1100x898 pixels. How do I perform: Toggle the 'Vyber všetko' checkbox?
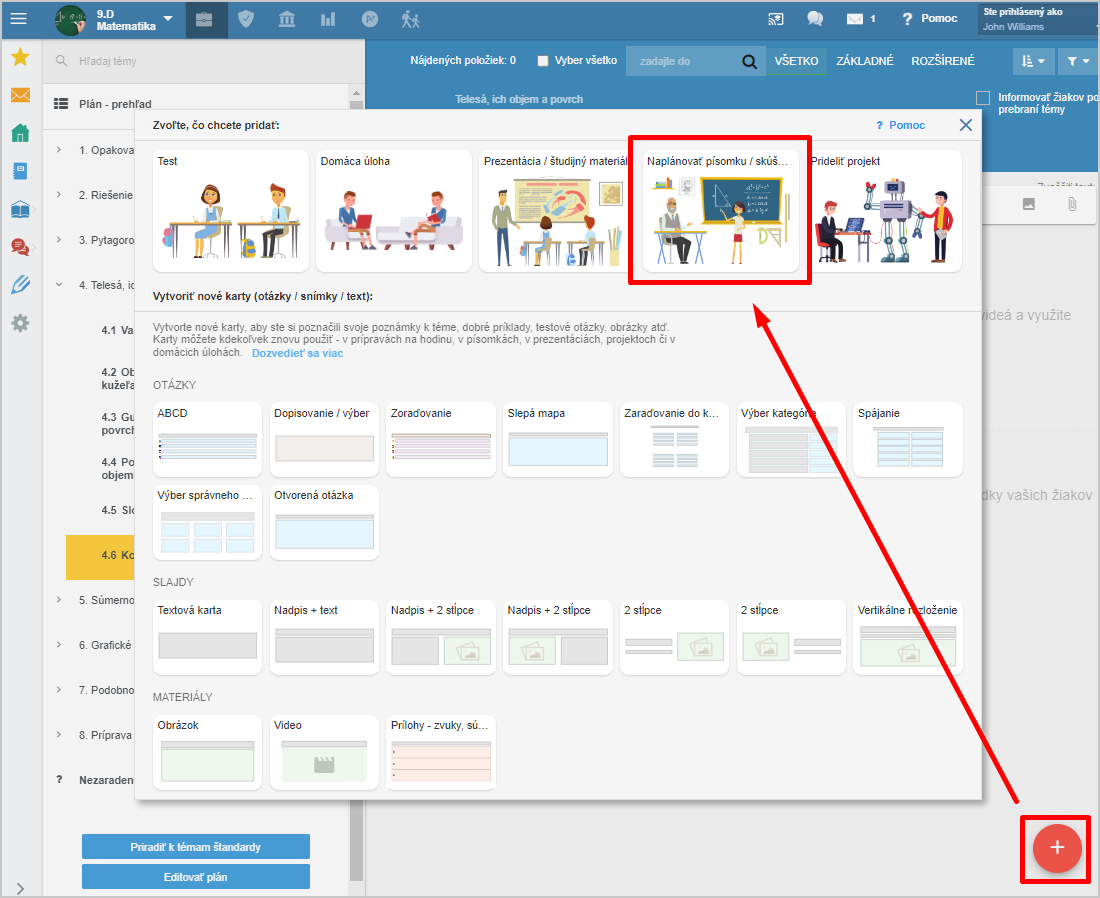point(543,61)
